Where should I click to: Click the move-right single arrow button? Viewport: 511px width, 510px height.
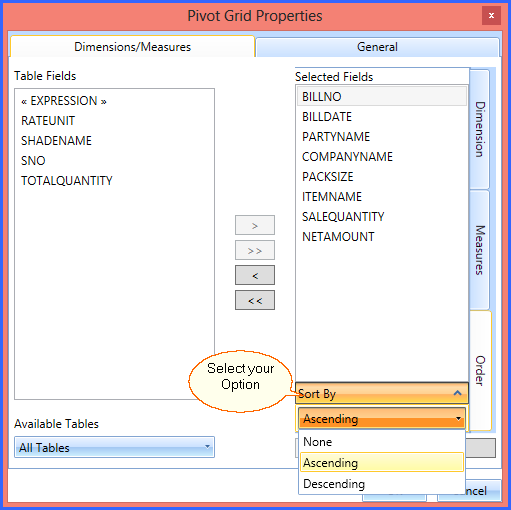(255, 225)
